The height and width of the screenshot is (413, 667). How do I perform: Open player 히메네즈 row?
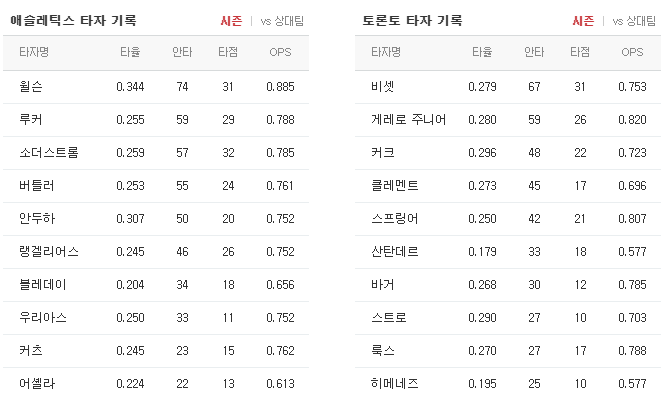[508, 383]
